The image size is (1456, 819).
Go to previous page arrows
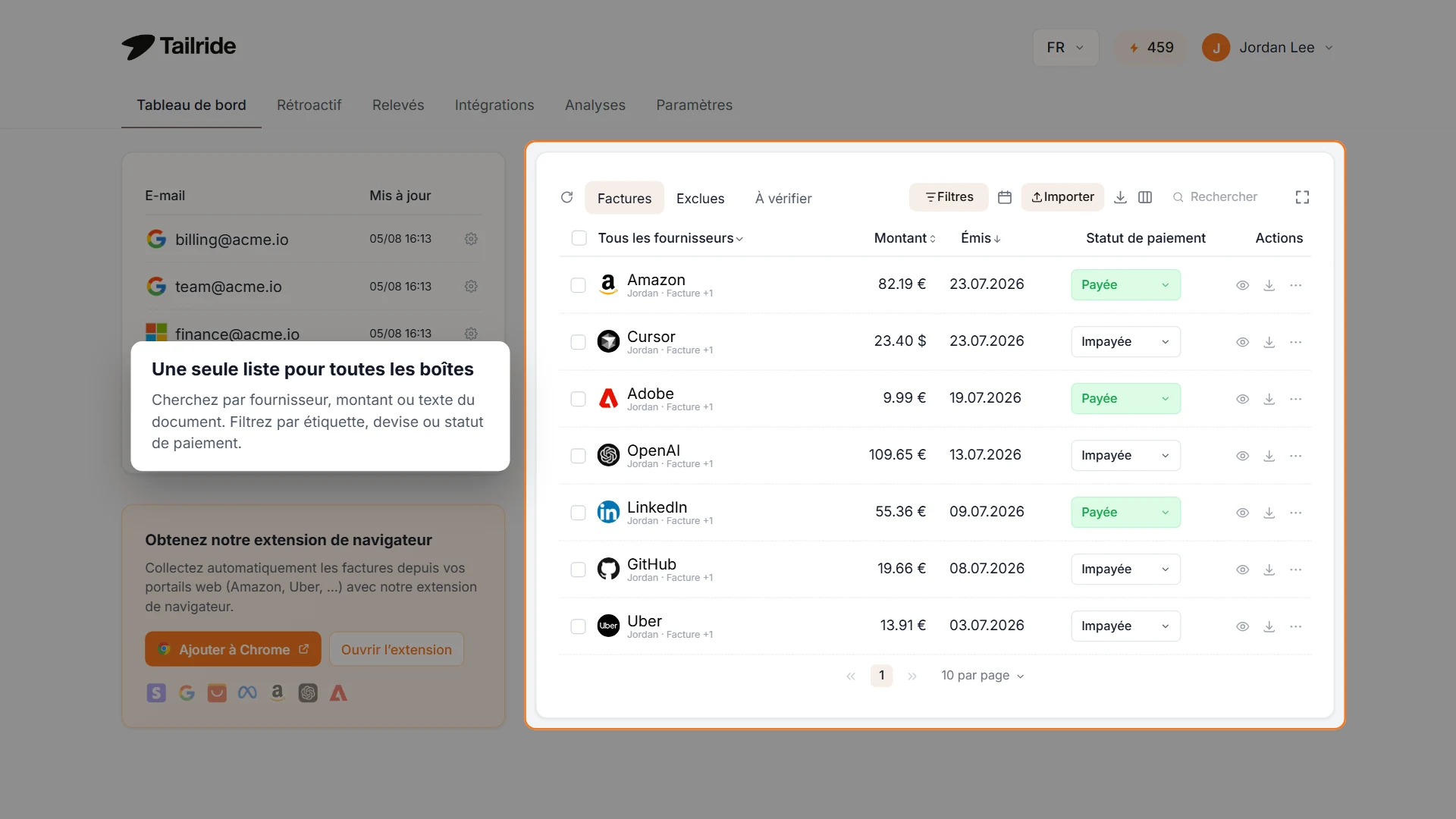[x=851, y=676]
